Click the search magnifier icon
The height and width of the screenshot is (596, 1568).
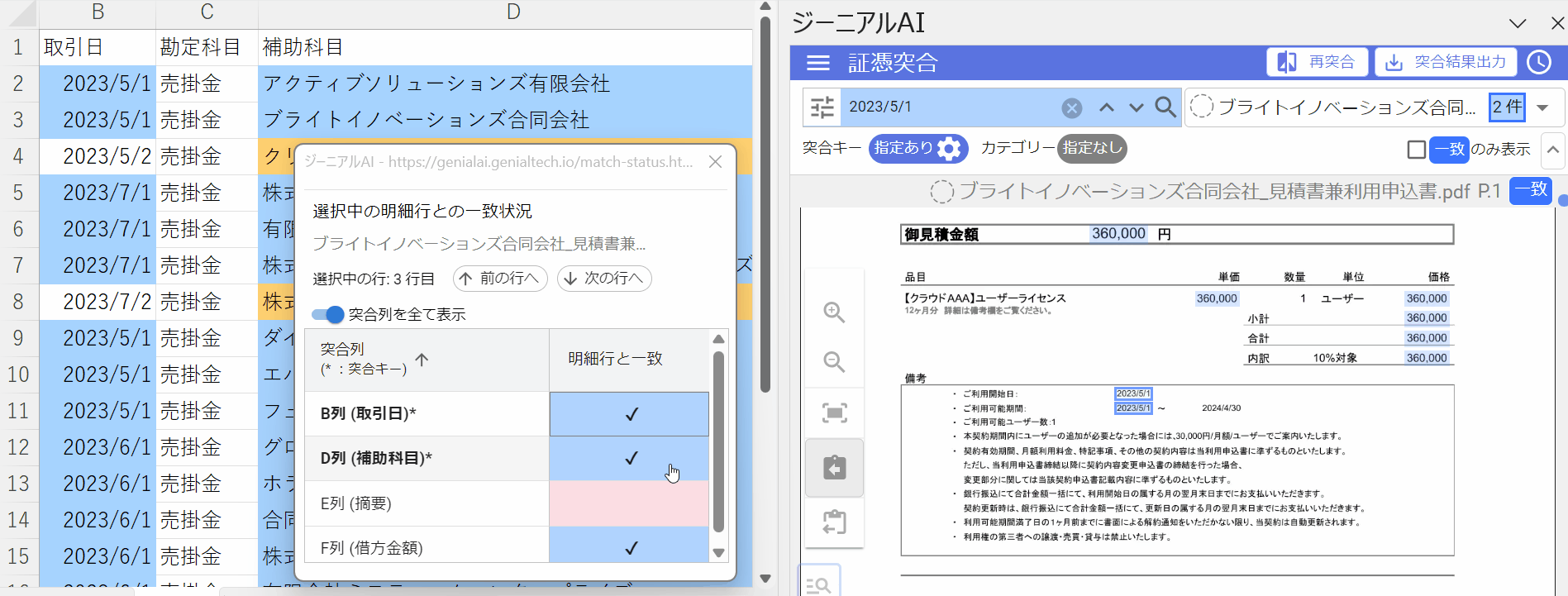click(x=1165, y=107)
